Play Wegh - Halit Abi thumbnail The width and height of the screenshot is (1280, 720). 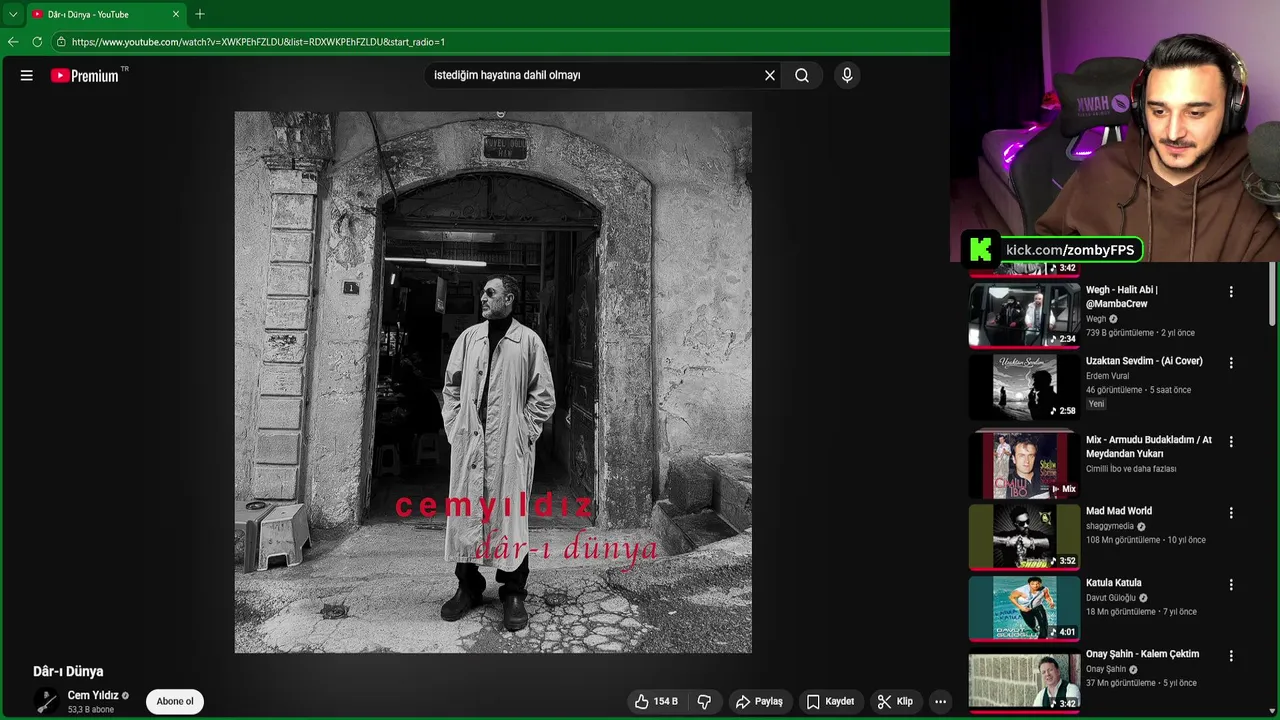pos(1025,315)
